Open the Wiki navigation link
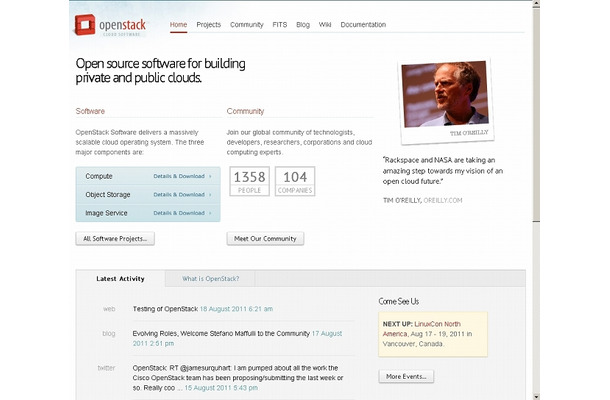610x400 pixels. tap(325, 25)
